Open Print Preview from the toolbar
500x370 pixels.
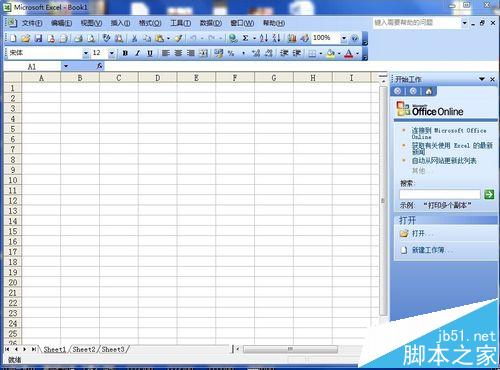(91, 38)
